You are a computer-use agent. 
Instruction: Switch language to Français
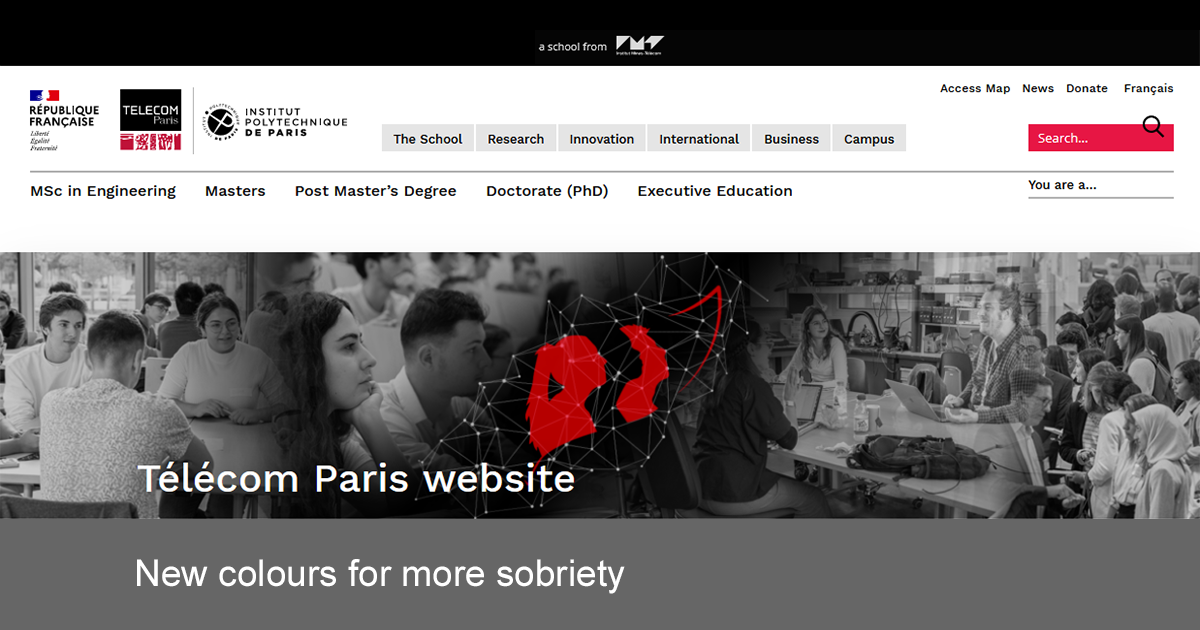tap(1148, 88)
